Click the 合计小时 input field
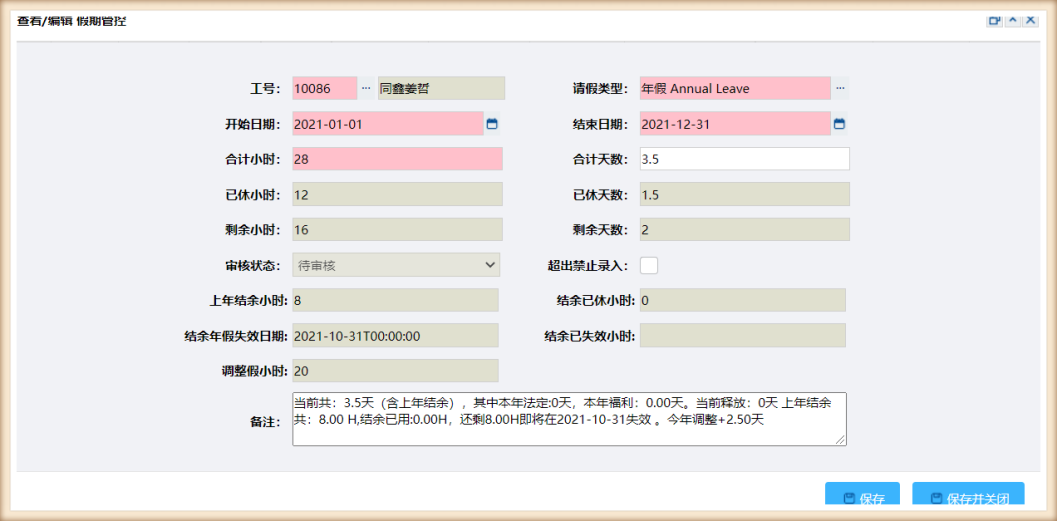This screenshot has height=521, width=1057. (x=397, y=159)
